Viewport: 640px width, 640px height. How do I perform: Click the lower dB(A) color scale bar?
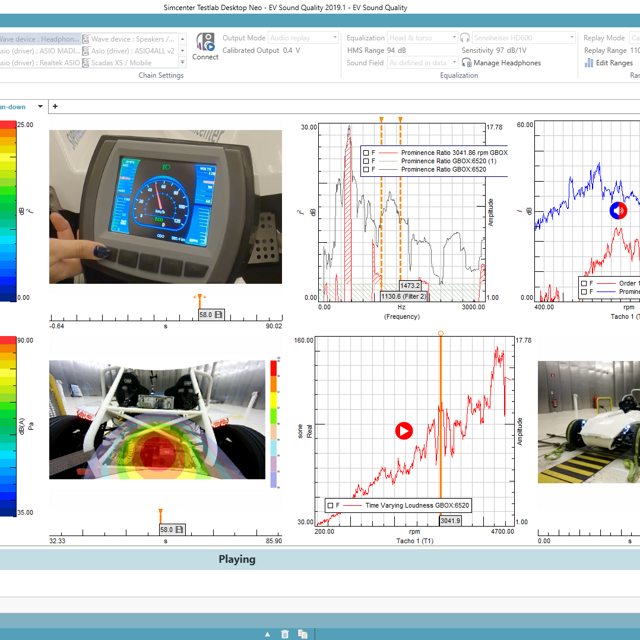coord(8,427)
